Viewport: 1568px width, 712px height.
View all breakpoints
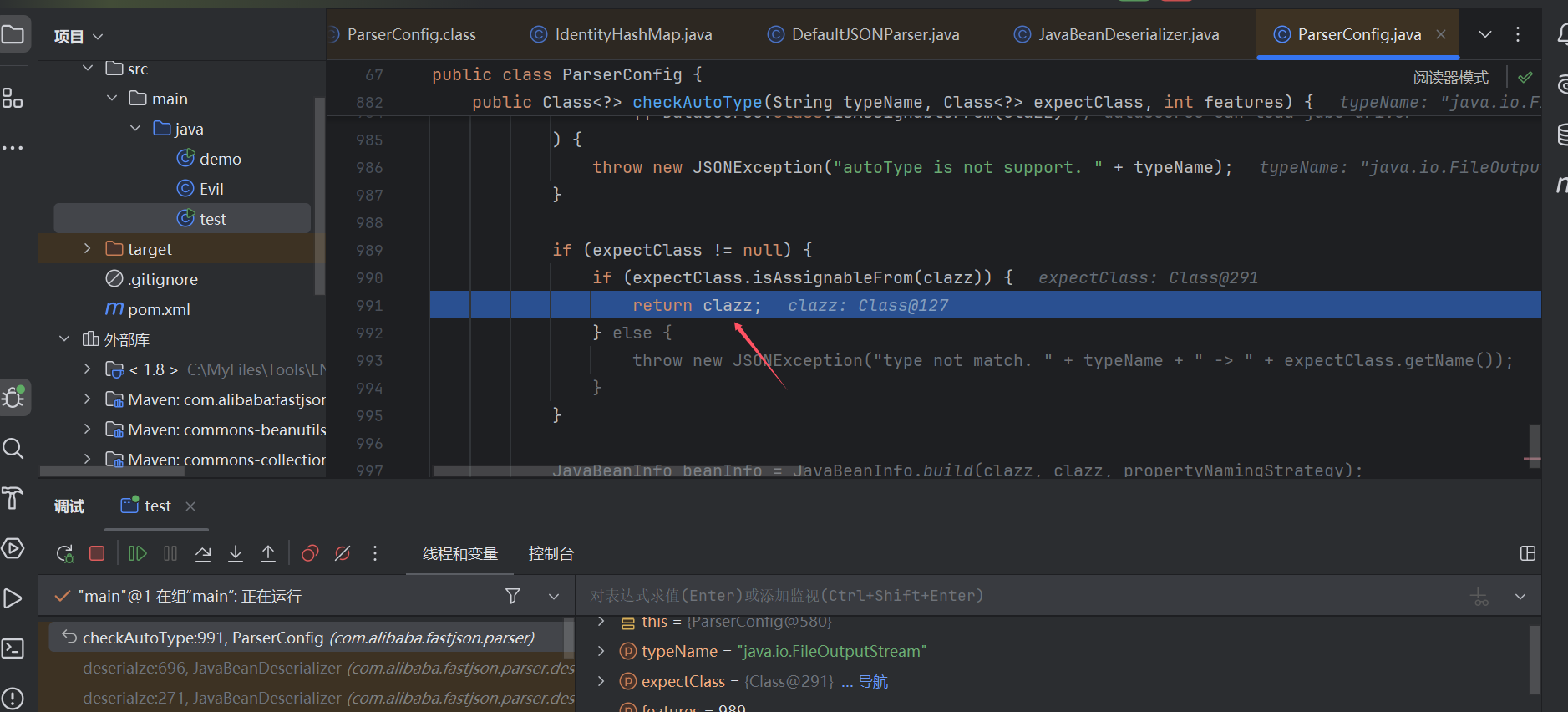click(310, 553)
